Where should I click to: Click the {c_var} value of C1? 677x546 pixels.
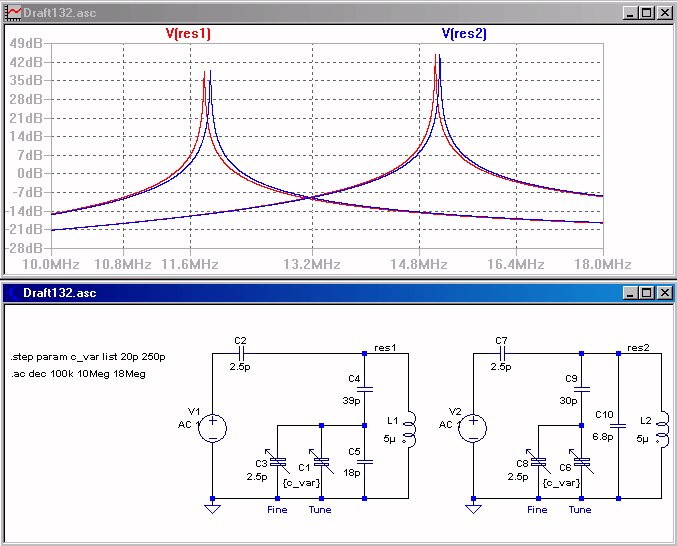coord(301,483)
